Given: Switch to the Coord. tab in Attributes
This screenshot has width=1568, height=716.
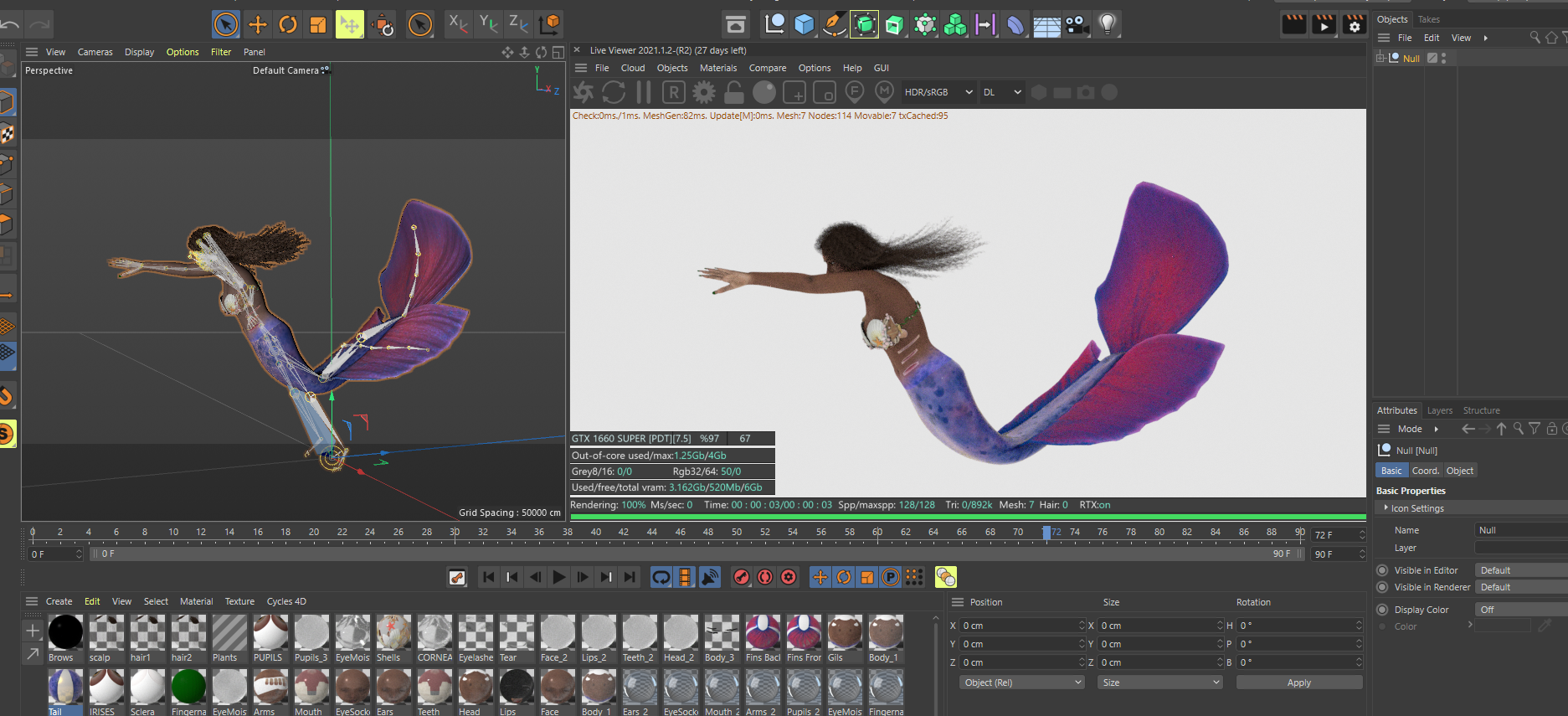Looking at the screenshot, I should click(x=1425, y=471).
